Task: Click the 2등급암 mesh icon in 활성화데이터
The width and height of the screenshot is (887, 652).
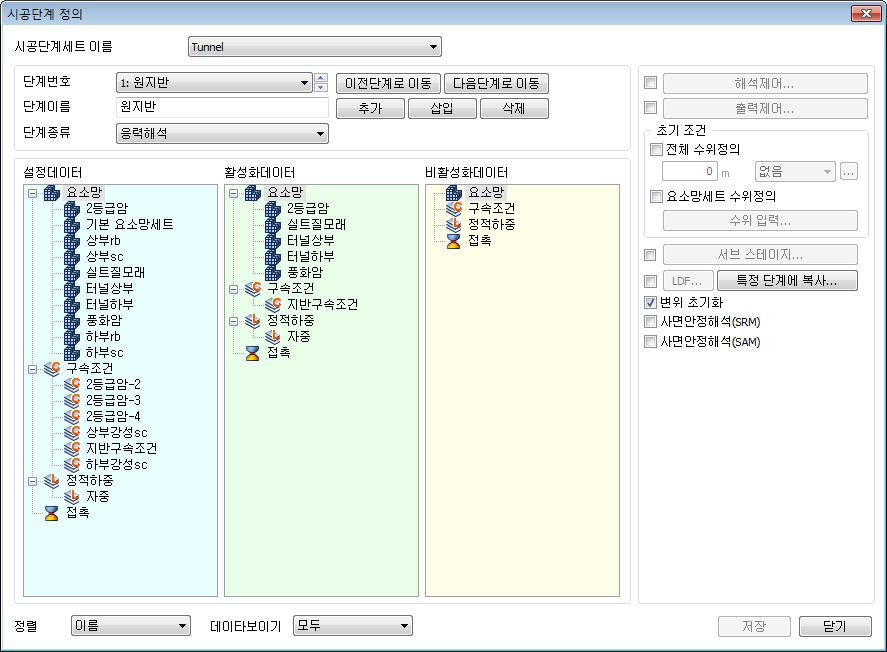Action: point(273,209)
